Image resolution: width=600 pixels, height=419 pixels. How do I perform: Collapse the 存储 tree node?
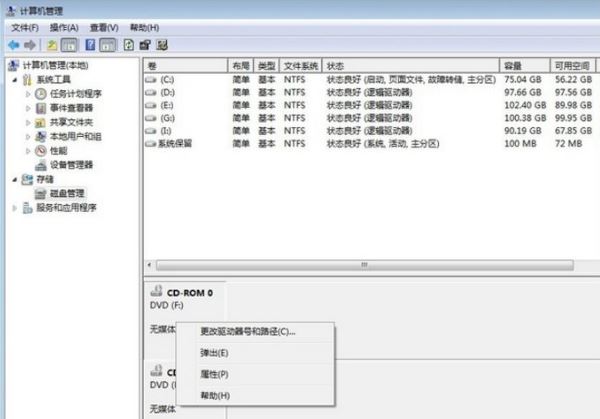pos(13,179)
